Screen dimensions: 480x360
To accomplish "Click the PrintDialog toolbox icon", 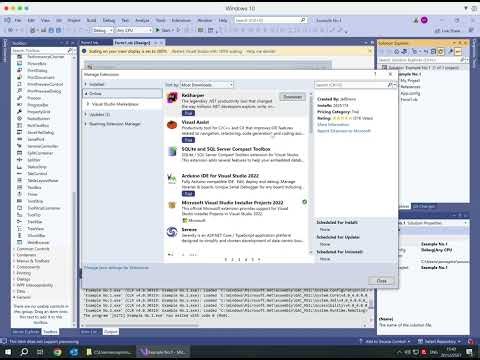I will click(x=20, y=70).
